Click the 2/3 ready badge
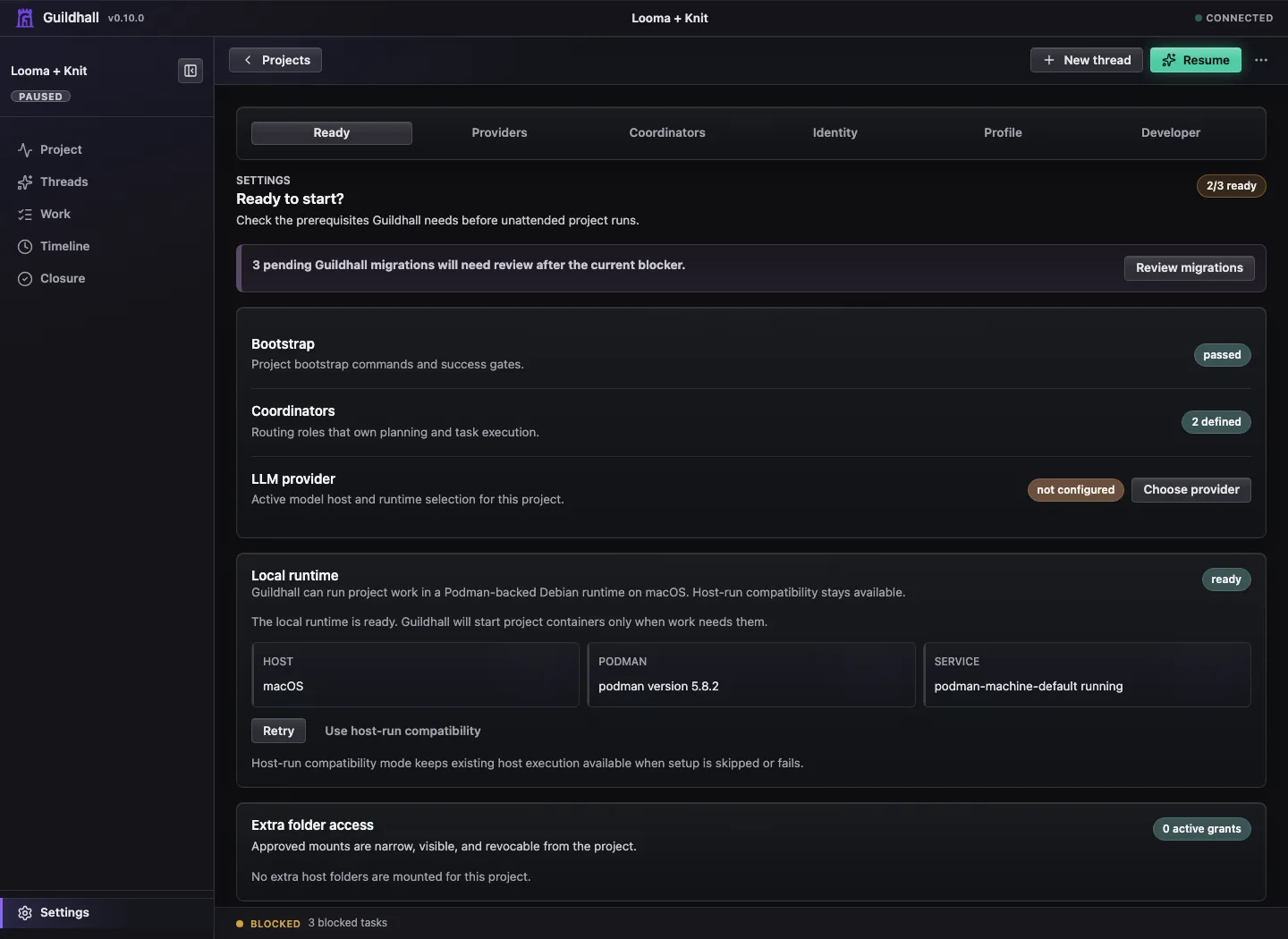 (x=1232, y=186)
